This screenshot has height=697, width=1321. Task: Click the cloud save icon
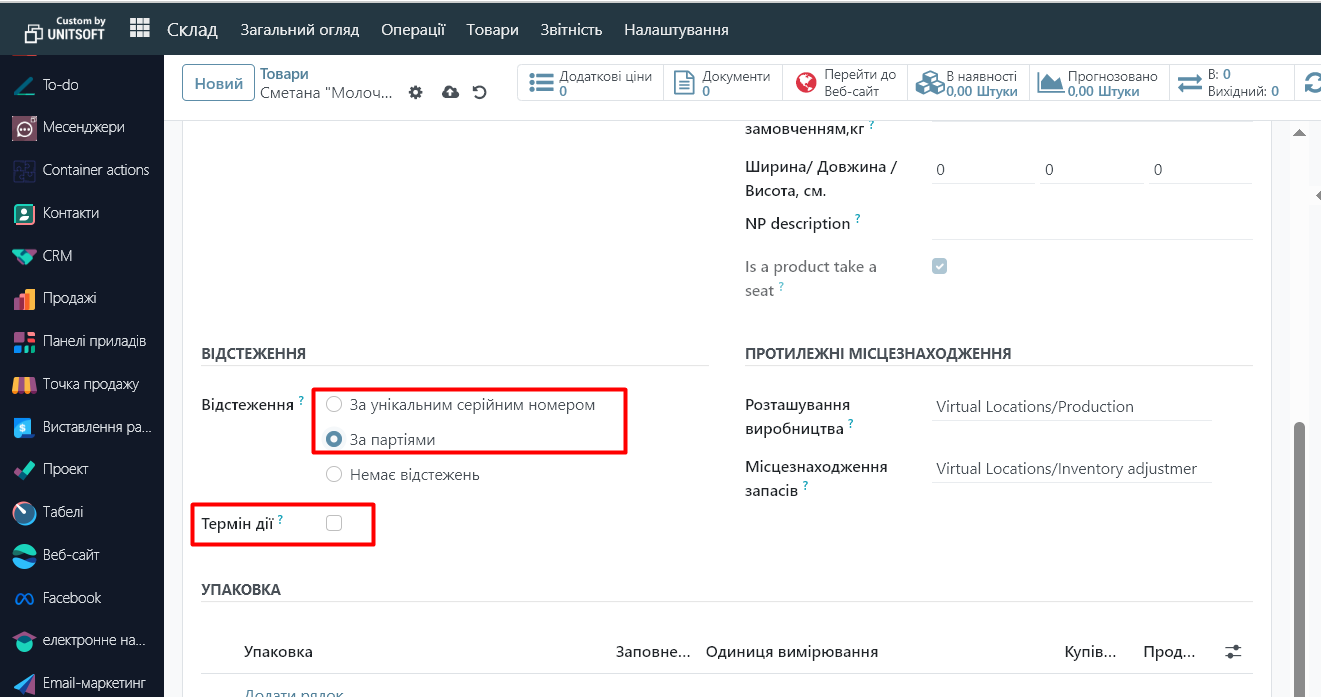pos(450,93)
